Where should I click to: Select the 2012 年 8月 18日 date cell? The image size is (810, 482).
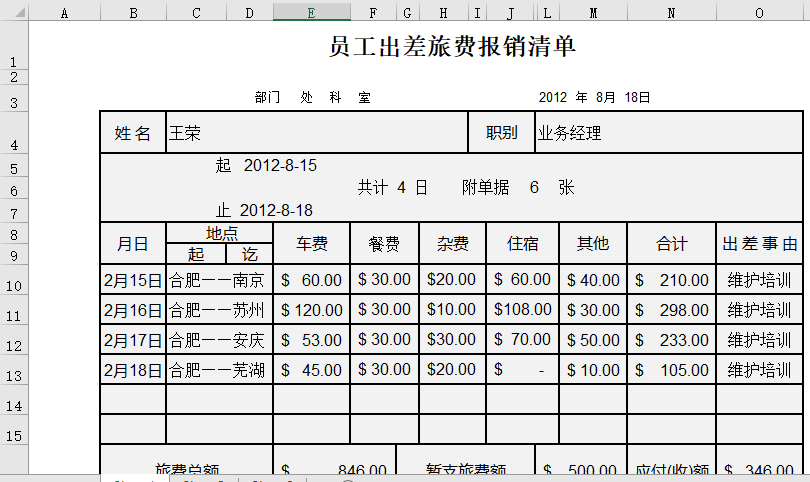click(594, 98)
